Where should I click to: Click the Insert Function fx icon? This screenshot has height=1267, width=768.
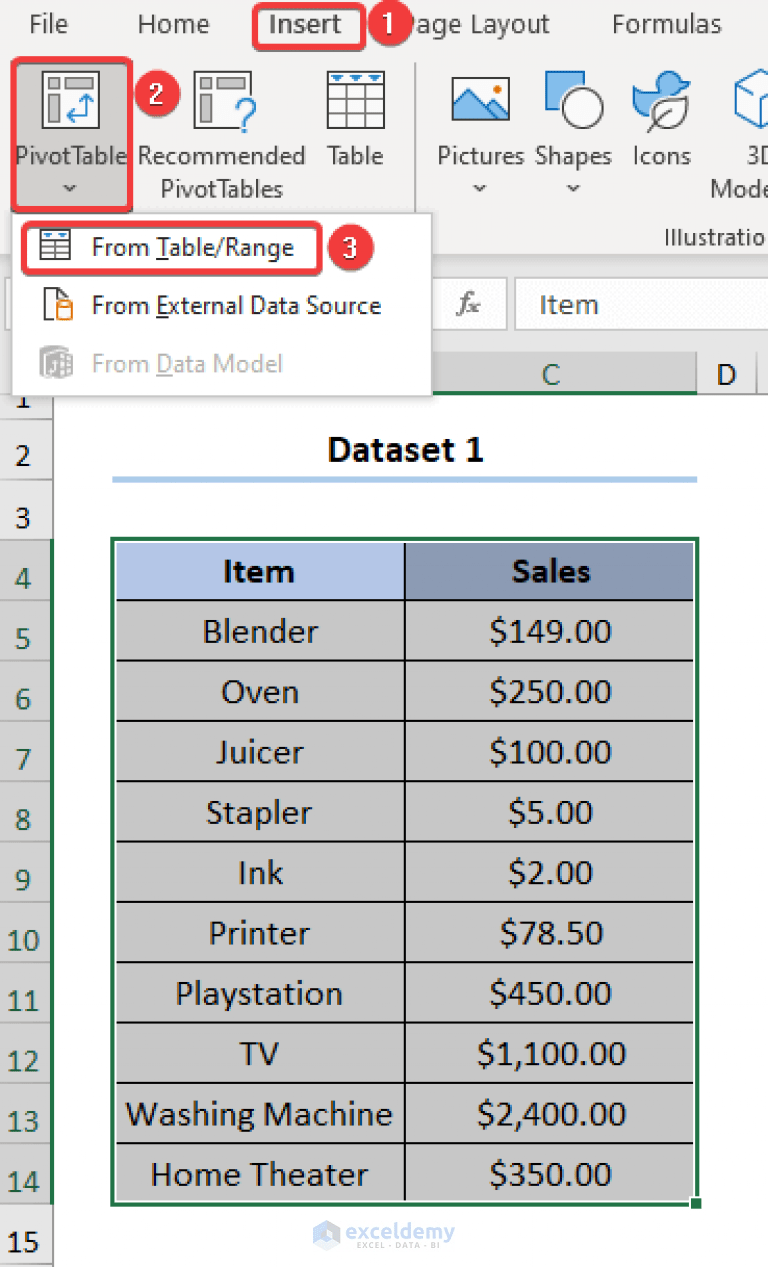468,304
